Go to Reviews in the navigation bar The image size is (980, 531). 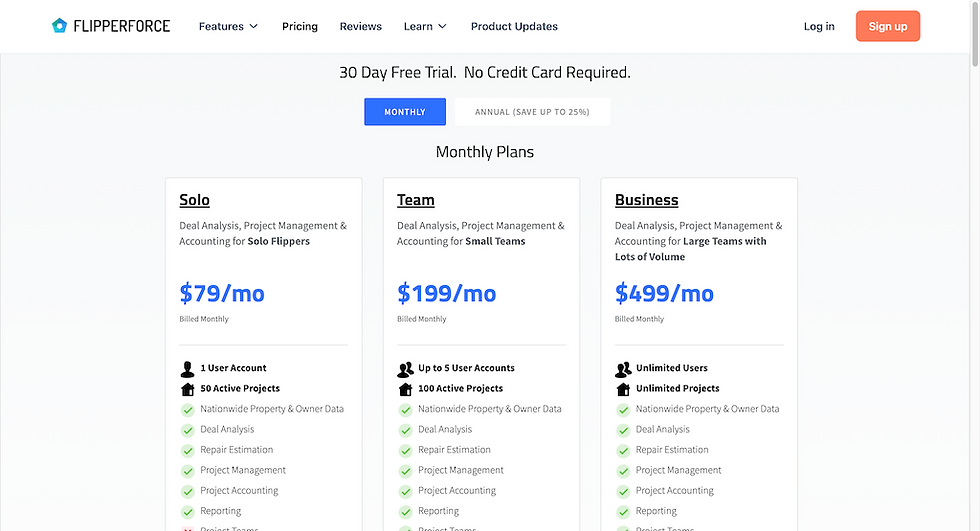pos(361,26)
